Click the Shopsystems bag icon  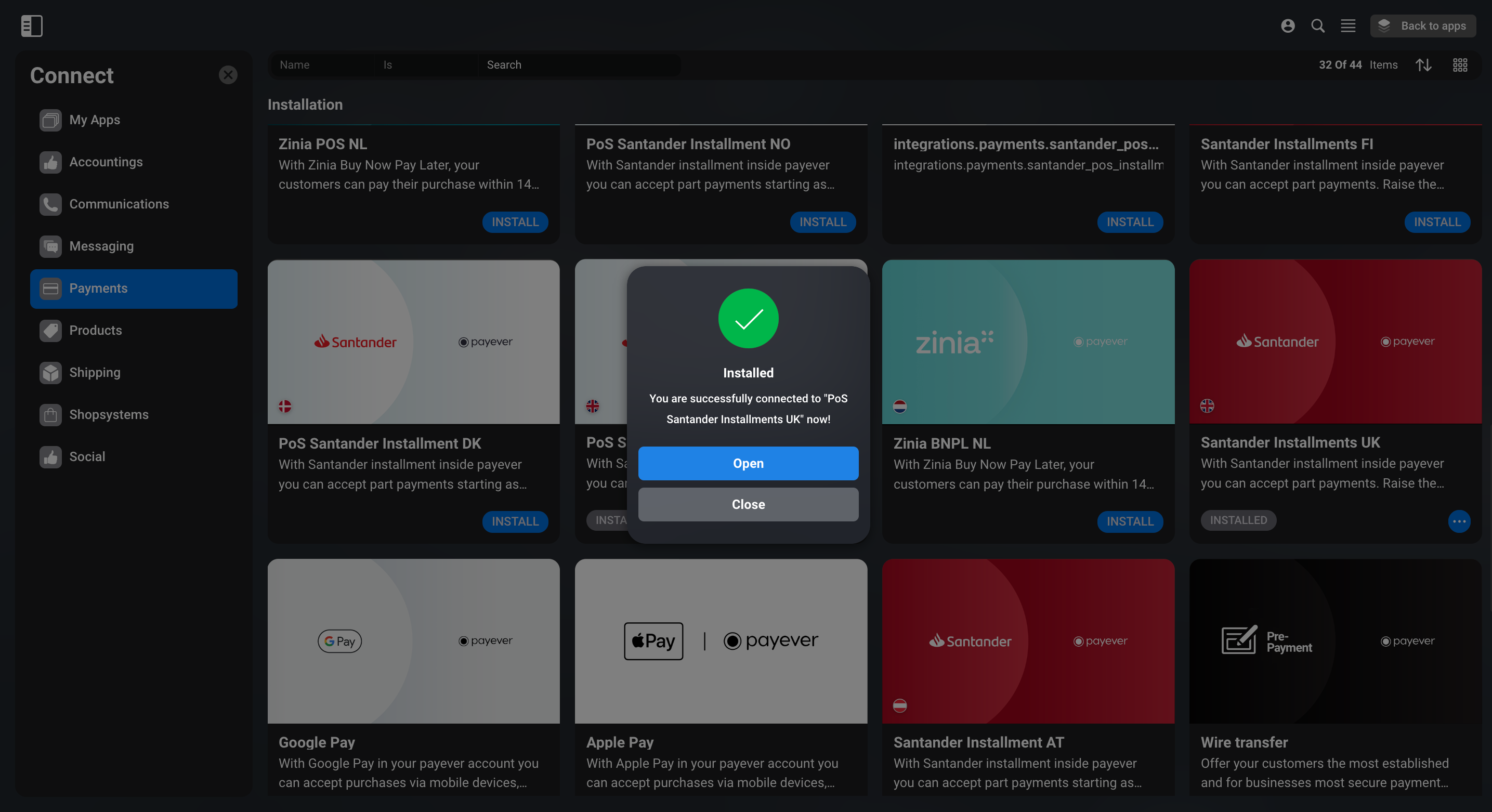point(50,415)
